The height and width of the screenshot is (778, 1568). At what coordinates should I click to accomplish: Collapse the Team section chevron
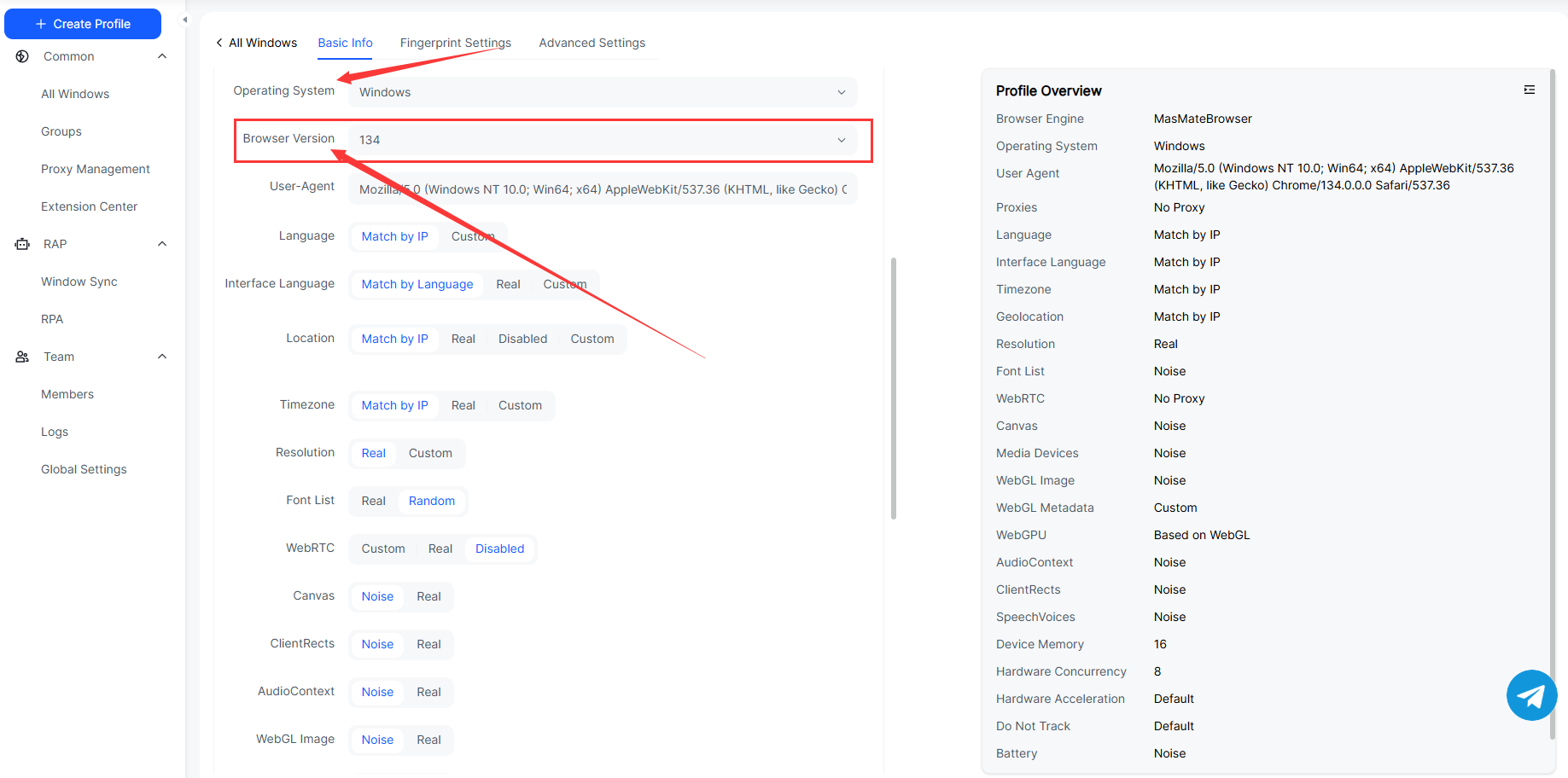point(162,357)
